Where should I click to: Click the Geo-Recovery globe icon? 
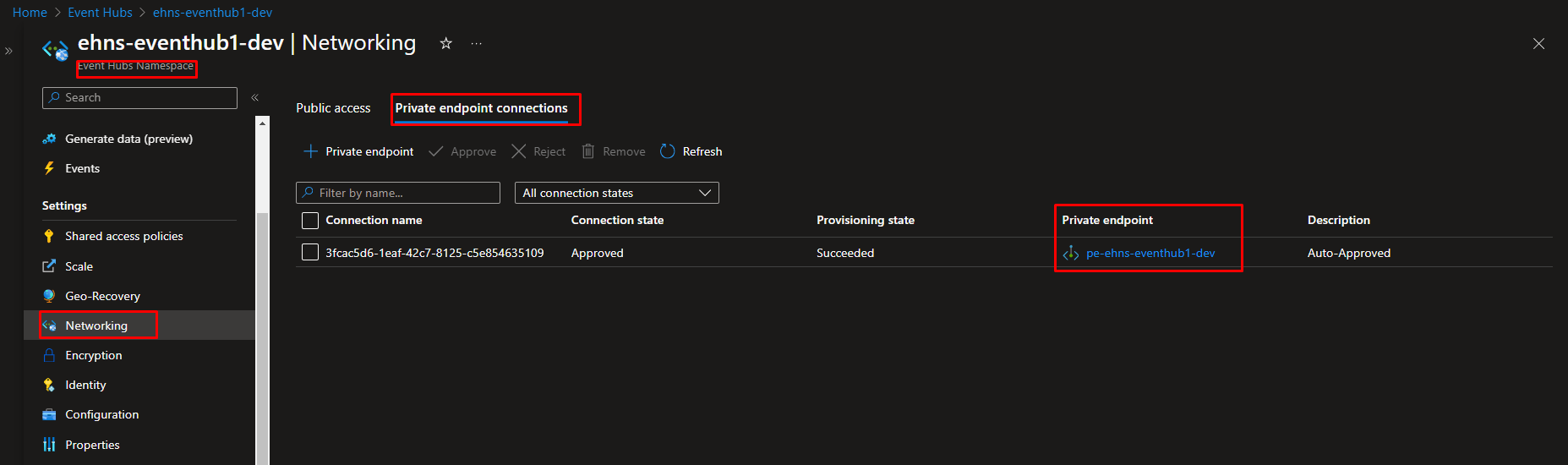49,296
